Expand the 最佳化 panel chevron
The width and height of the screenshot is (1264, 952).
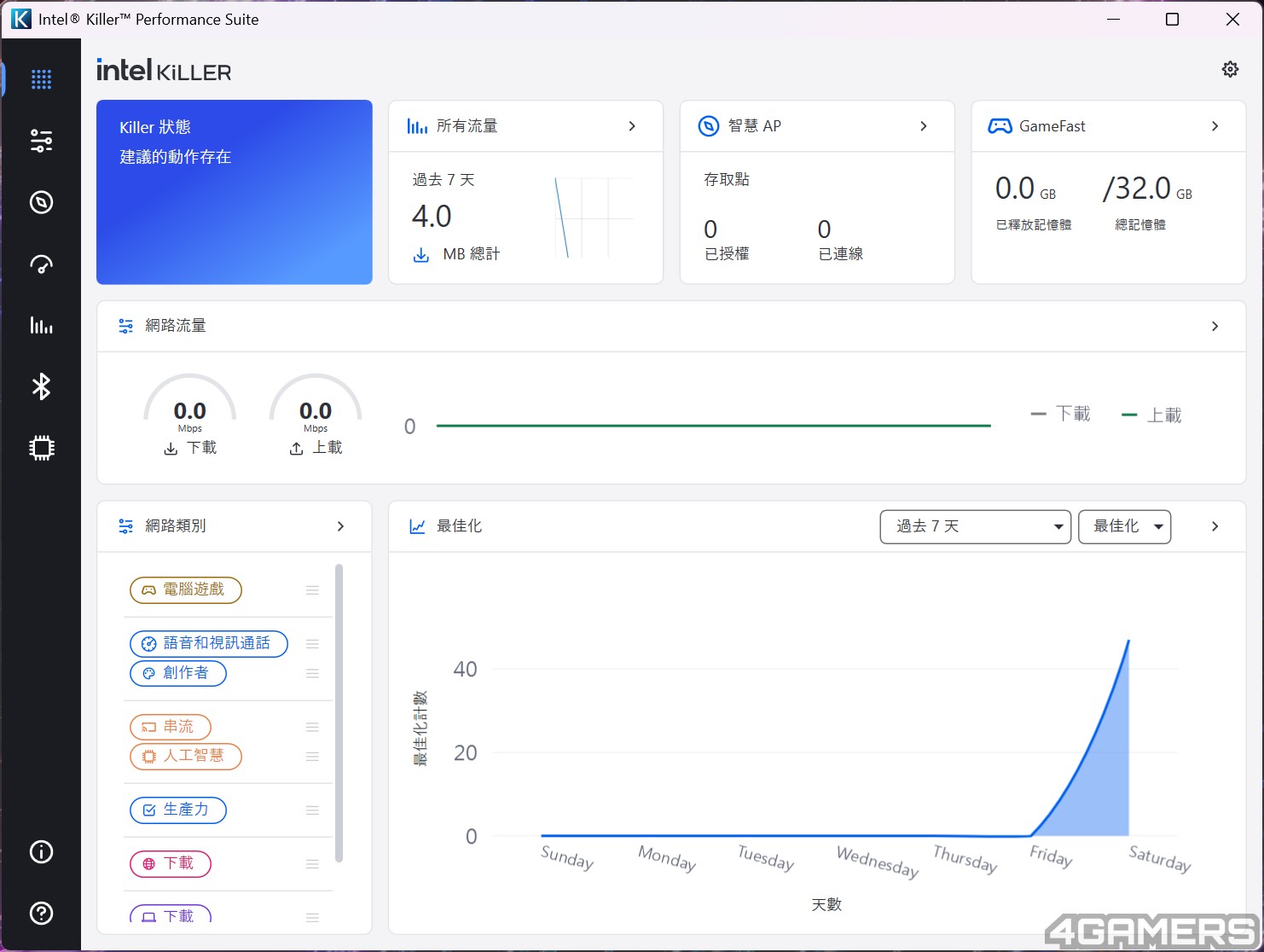pos(1215,526)
